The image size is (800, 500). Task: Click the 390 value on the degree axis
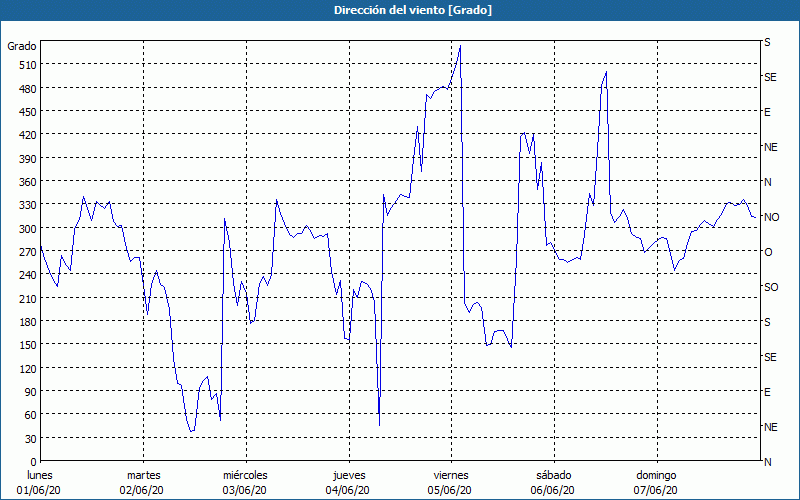28,159
